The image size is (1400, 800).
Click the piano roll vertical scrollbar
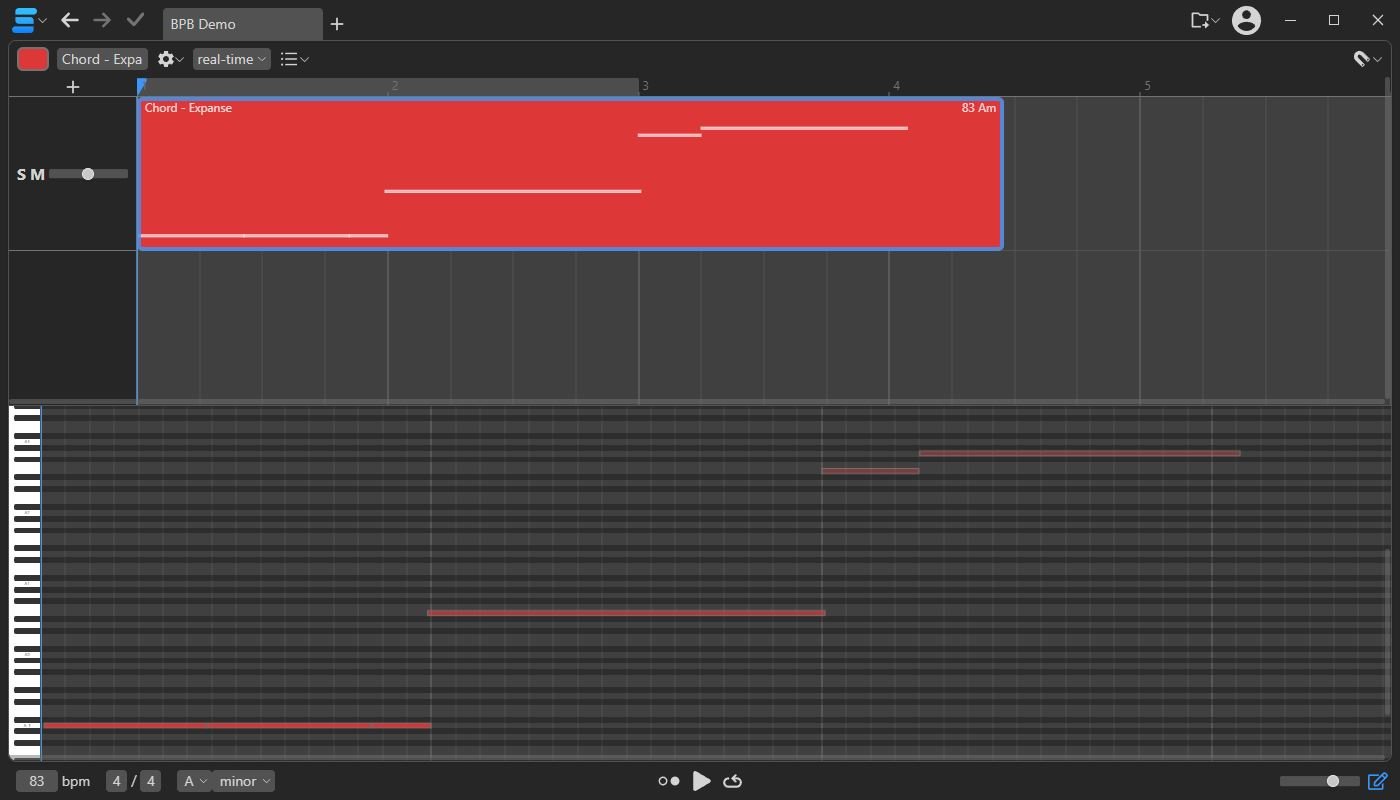(x=1386, y=632)
